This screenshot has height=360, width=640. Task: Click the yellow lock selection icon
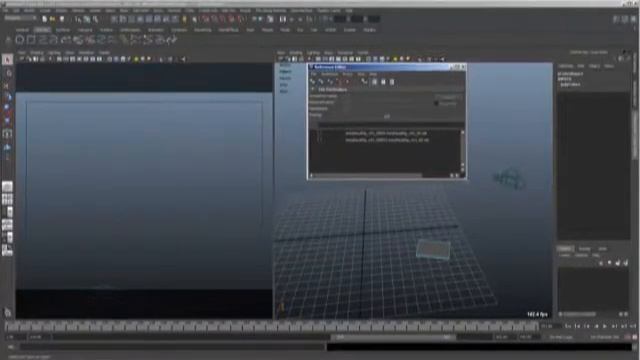pyautogui.click(x=184, y=19)
